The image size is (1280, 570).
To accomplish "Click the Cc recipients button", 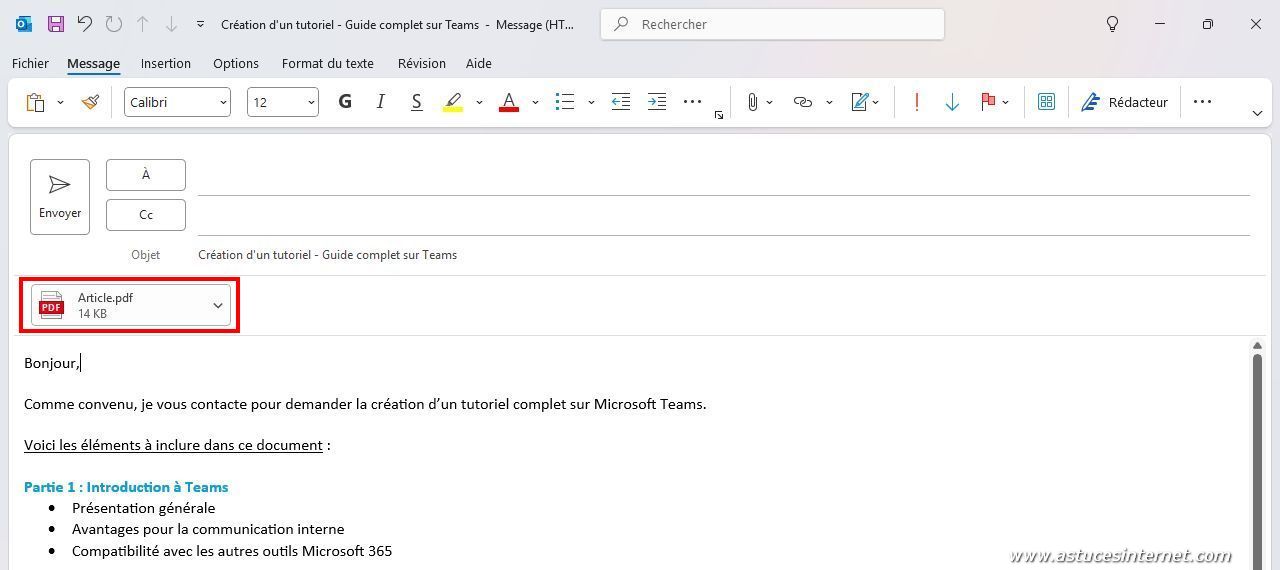I will point(146,215).
